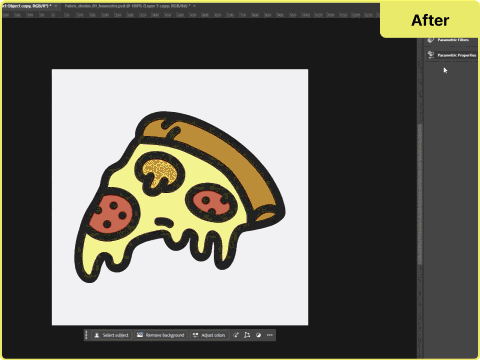
Task: Open the three-dots more options menu
Action: pyautogui.click(x=270, y=335)
